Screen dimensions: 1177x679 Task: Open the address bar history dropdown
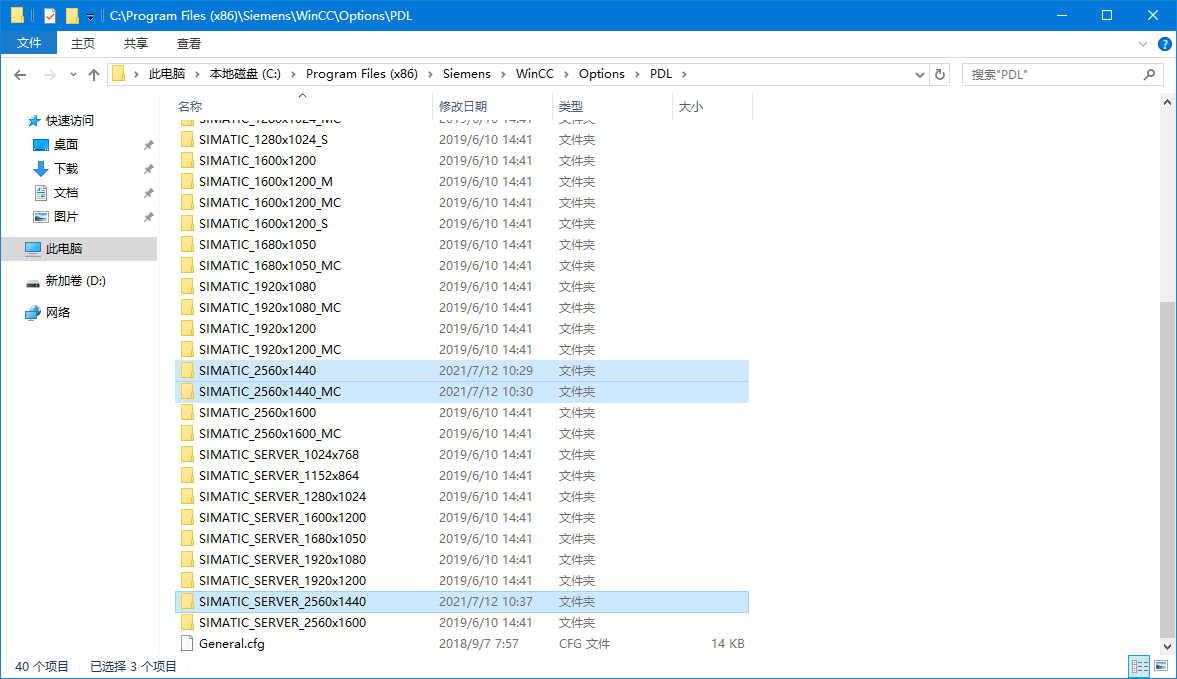pyautogui.click(x=920, y=74)
